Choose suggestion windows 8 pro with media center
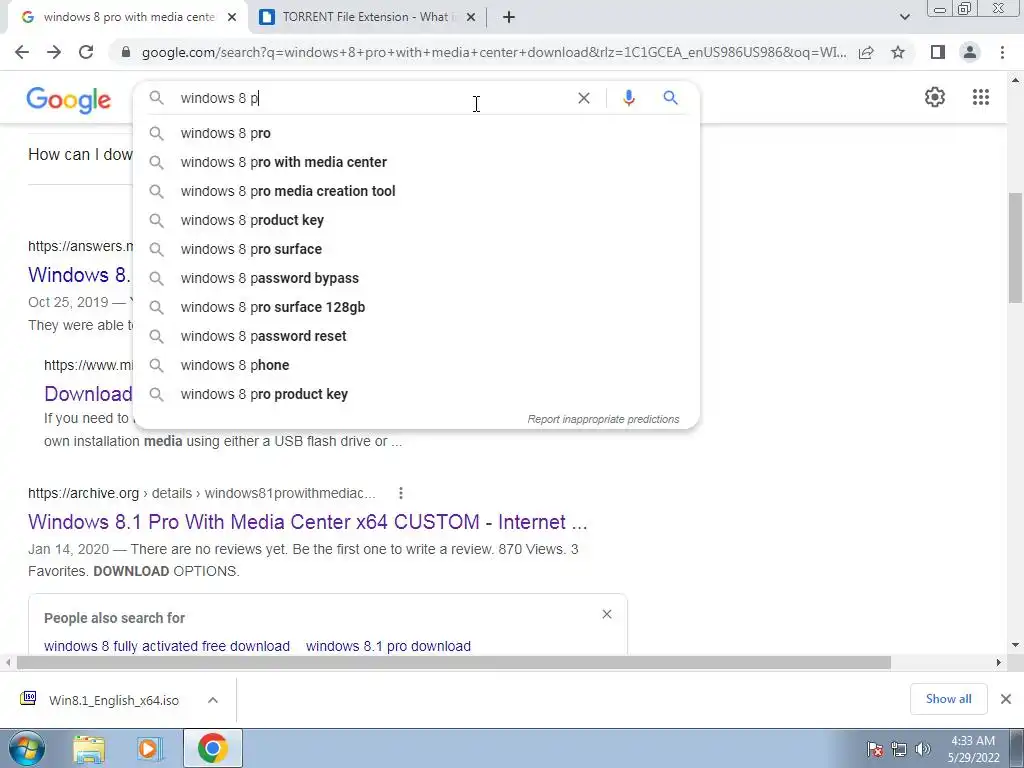Viewport: 1024px width, 768px height. point(416,162)
